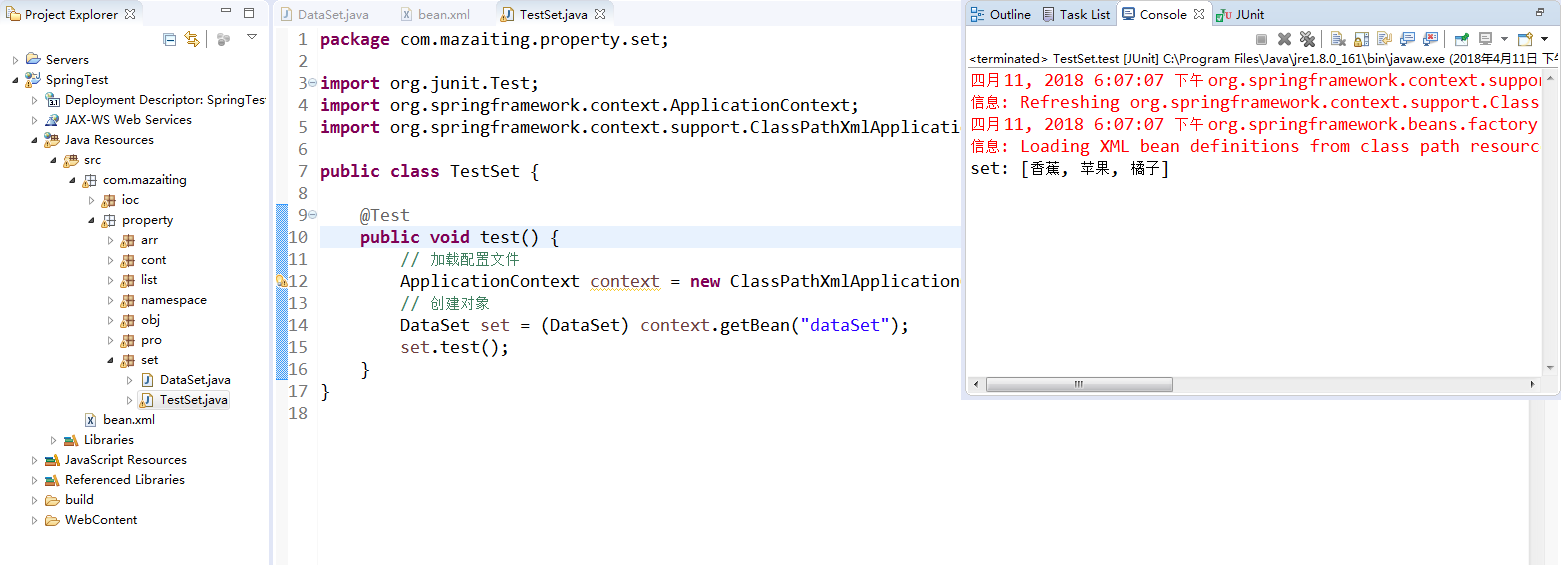Click warning marker on line 12

point(282,282)
